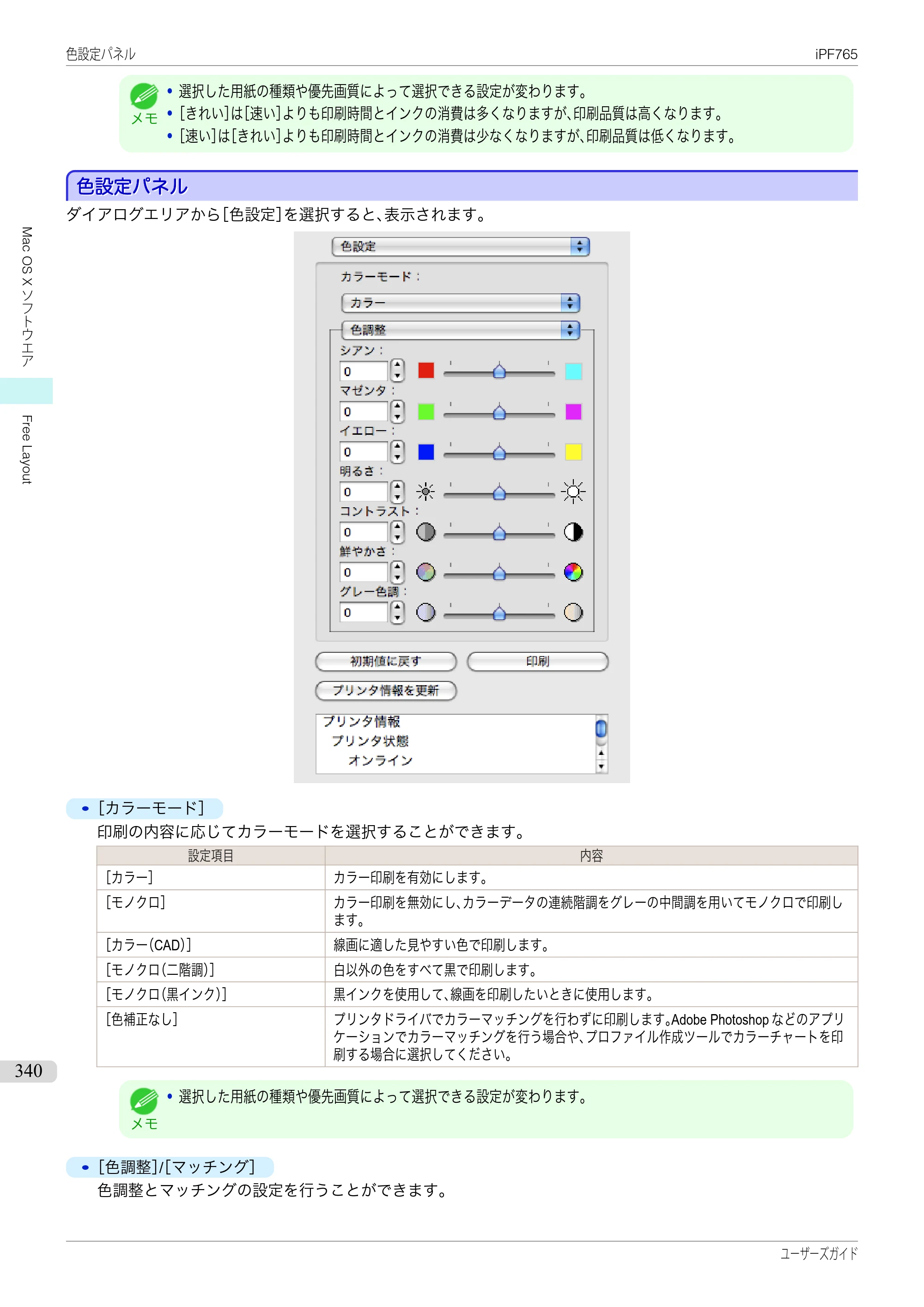This screenshot has height=1307, width=924.
Task: Click the high contrast half-black circle icon
Action: point(573,532)
